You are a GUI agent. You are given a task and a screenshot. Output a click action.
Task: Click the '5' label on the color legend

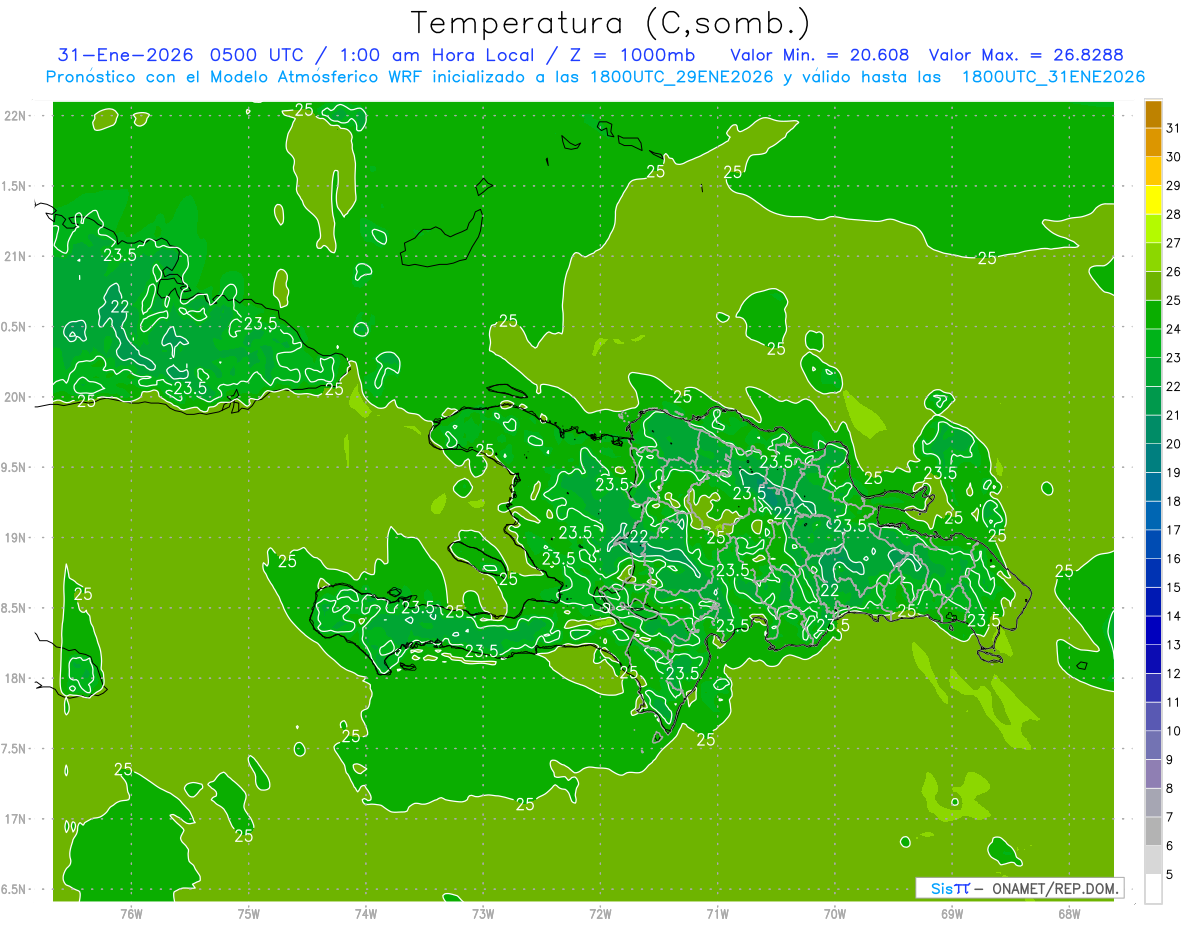pyautogui.click(x=1170, y=875)
